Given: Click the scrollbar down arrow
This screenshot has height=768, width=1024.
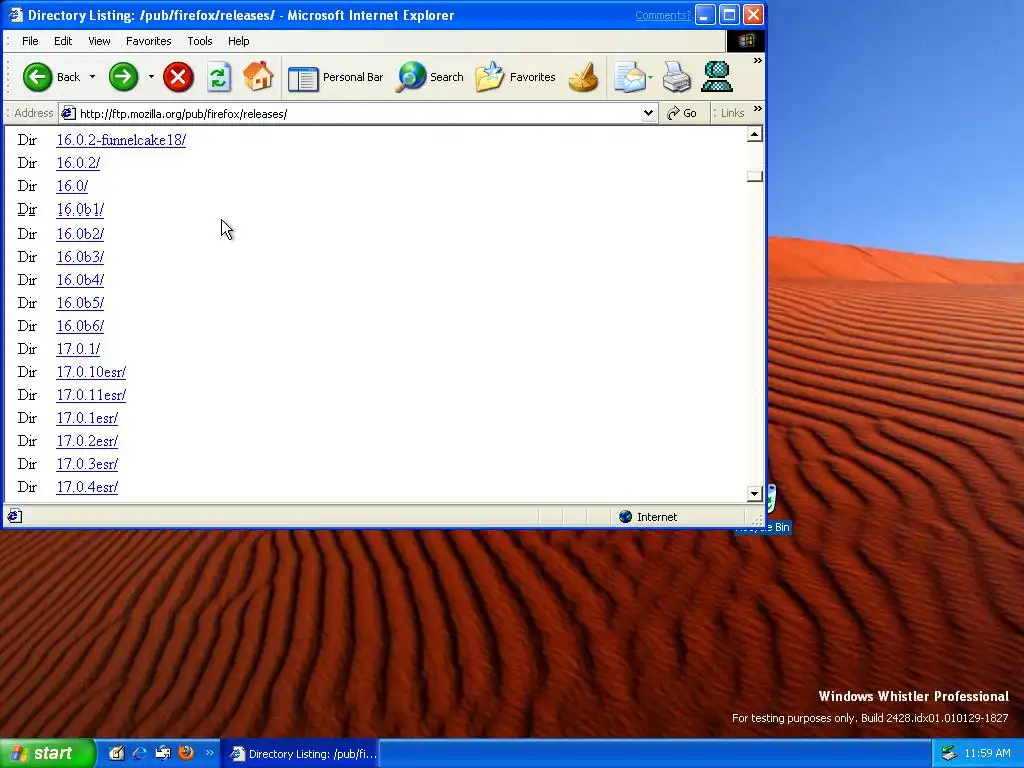Looking at the screenshot, I should (754, 494).
